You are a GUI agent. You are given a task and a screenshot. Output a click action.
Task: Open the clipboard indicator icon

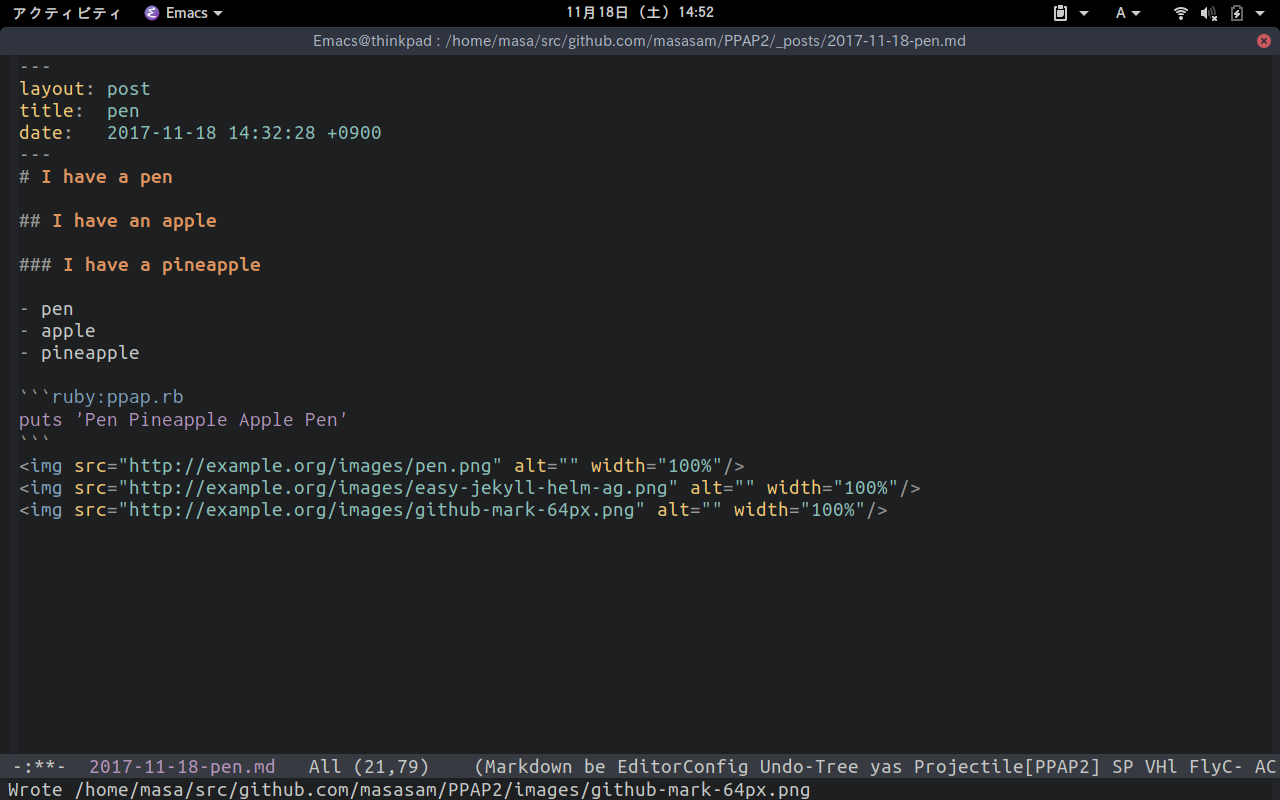[1062, 13]
